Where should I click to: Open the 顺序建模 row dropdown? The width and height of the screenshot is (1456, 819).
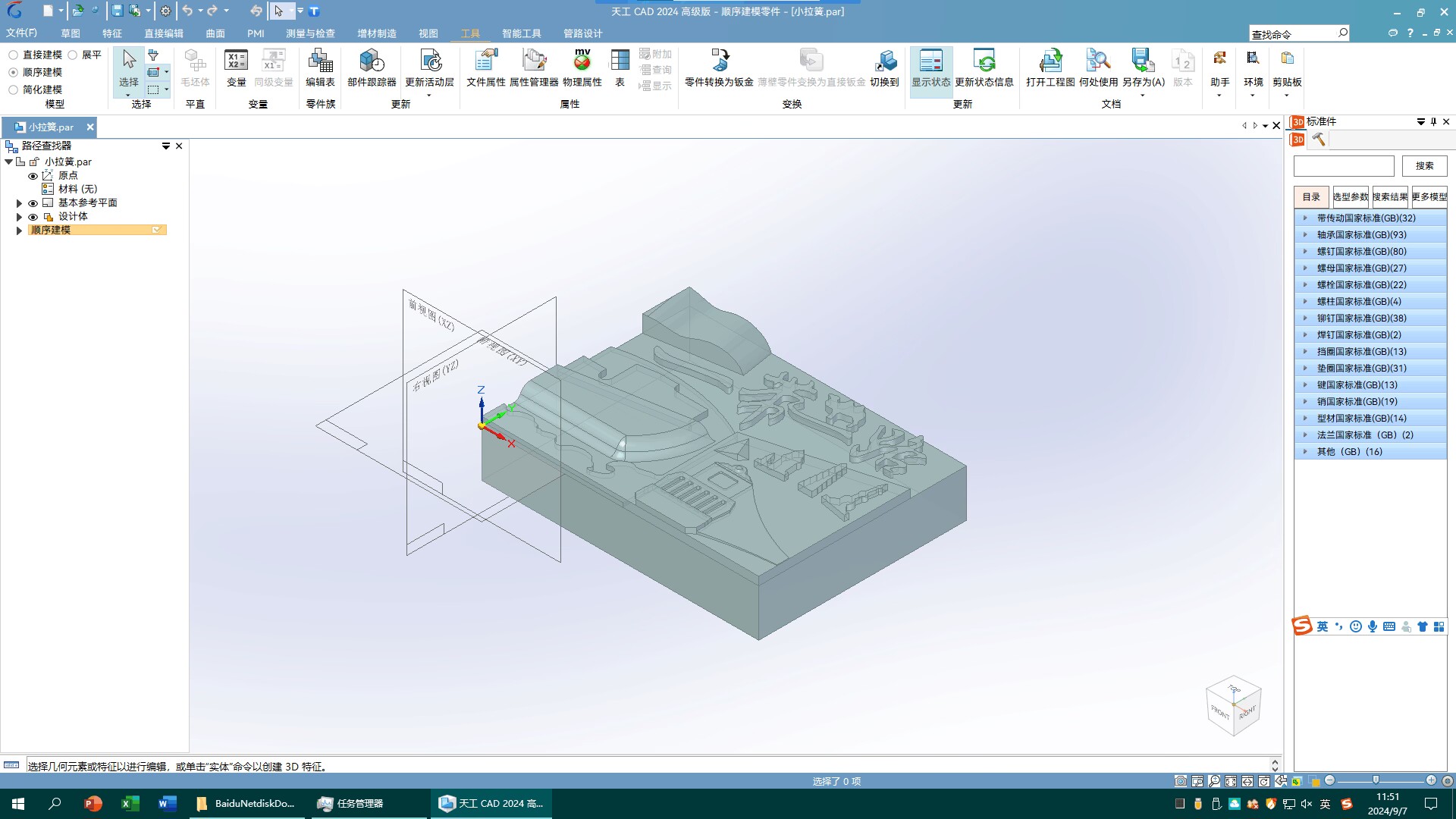pos(156,230)
